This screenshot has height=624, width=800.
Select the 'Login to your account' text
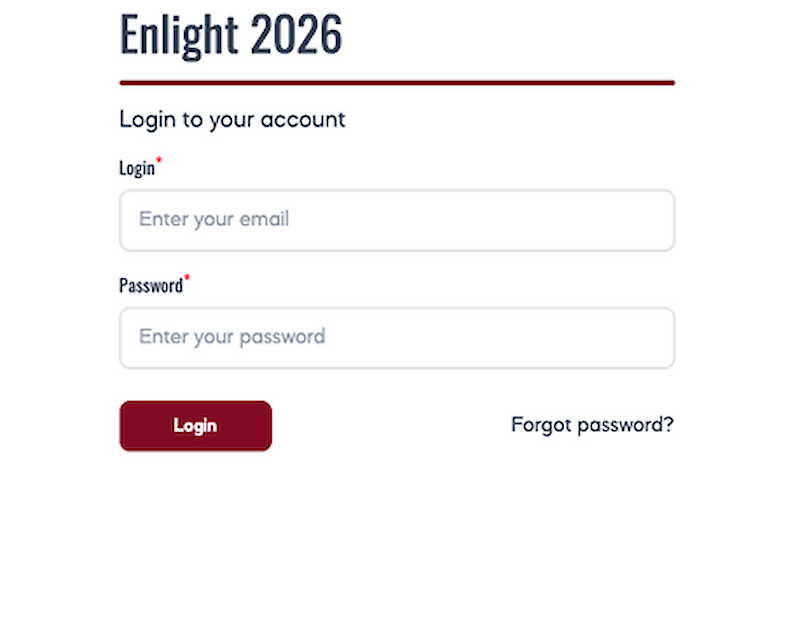click(232, 119)
